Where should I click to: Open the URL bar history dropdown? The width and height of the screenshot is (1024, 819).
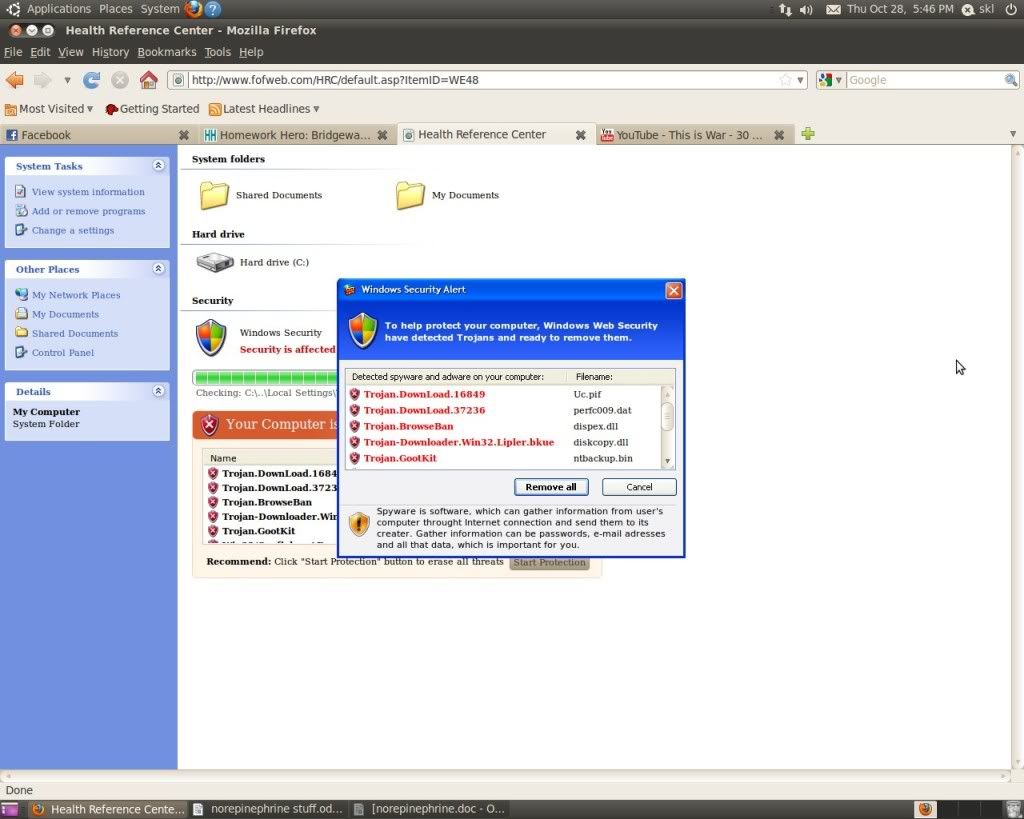point(800,80)
